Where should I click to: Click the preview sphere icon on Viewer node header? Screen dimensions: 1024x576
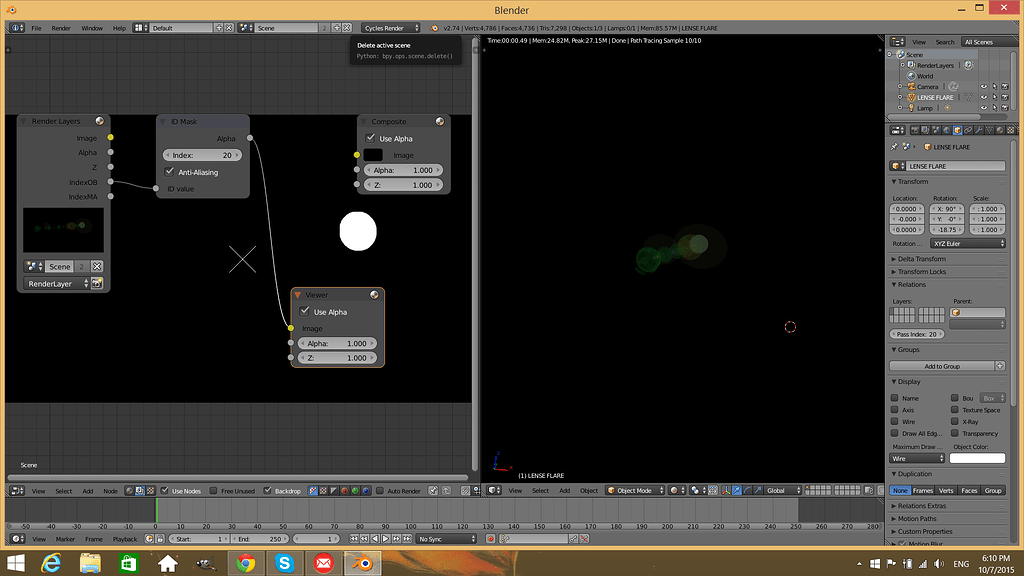pos(374,295)
